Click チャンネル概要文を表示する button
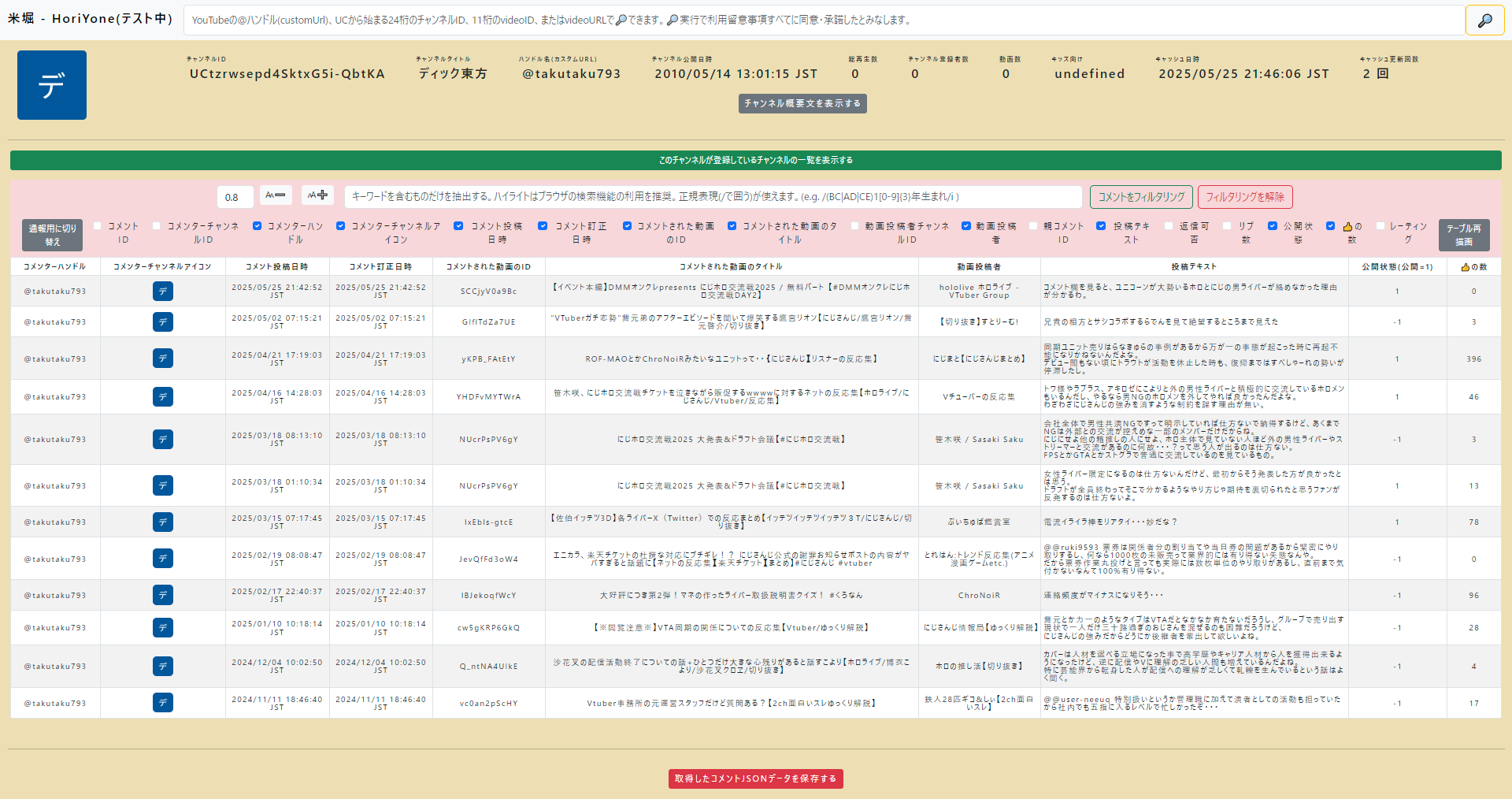The image size is (1512, 799). click(802, 103)
